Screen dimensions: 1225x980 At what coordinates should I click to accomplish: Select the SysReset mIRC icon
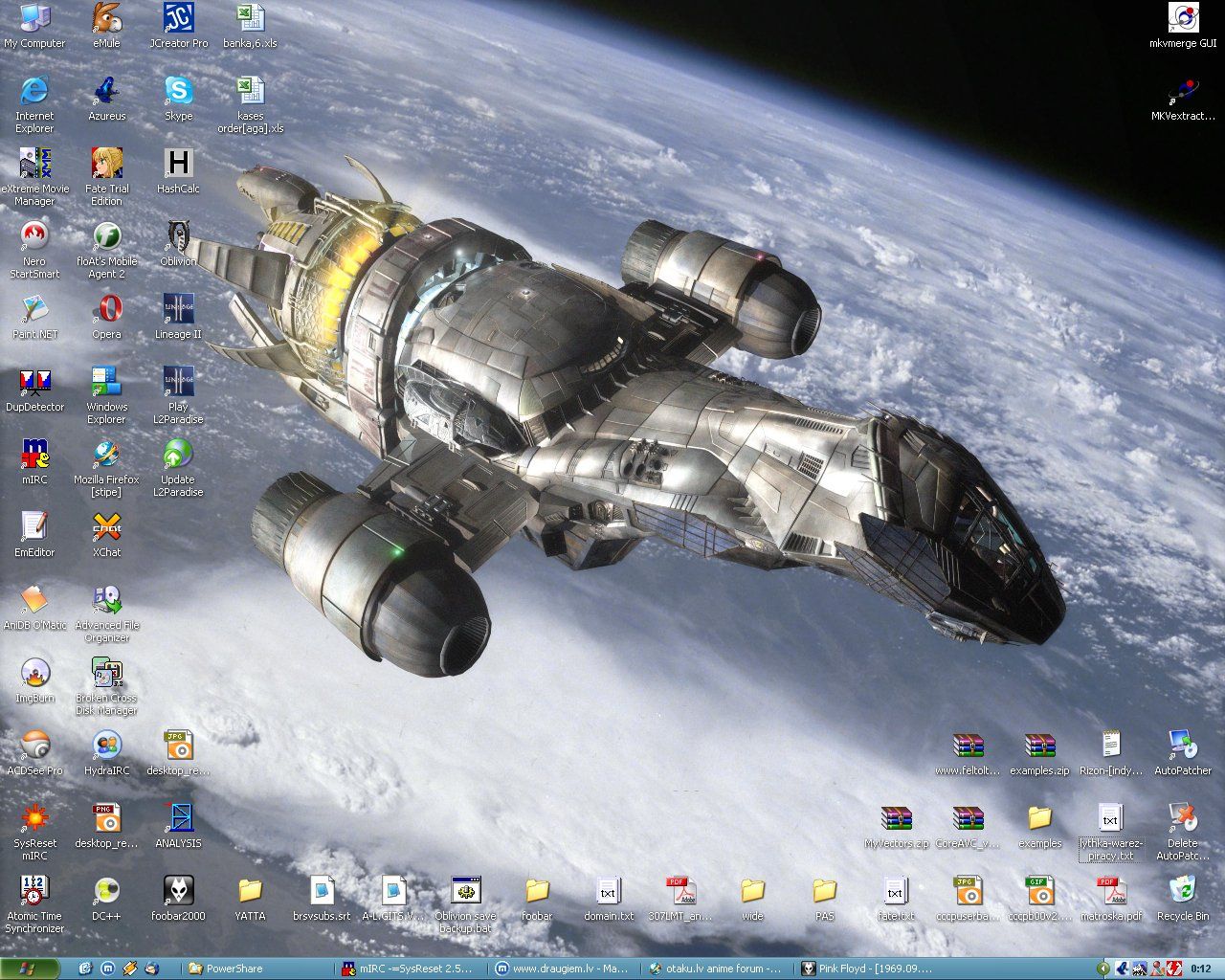34,832
